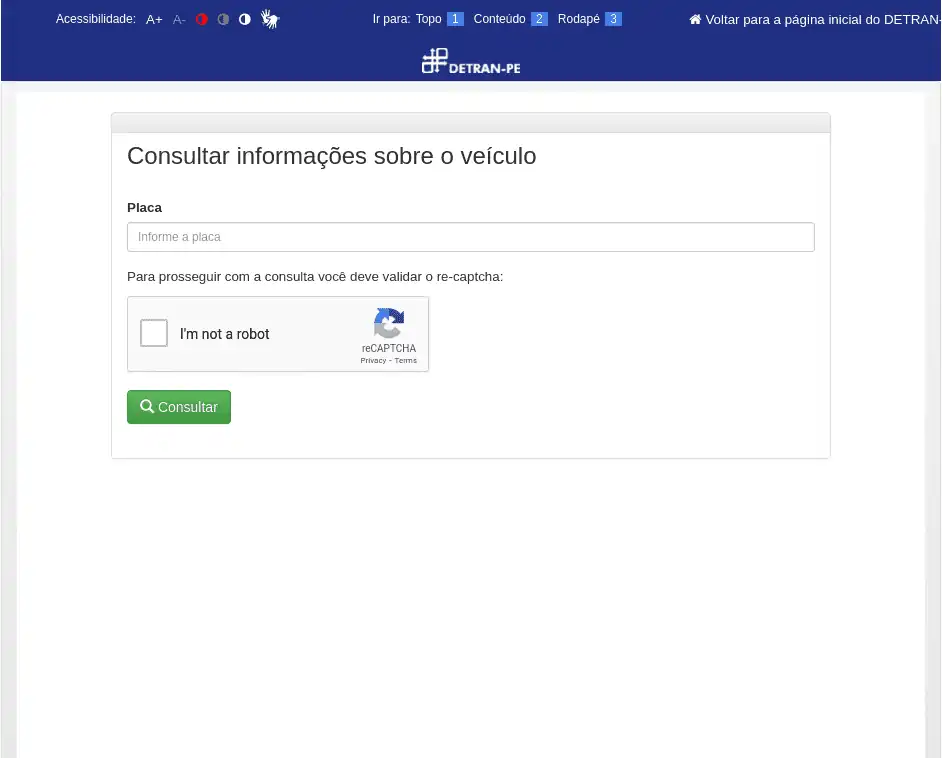
Task: Click the home icon beside Voltar
Action: pos(695,19)
